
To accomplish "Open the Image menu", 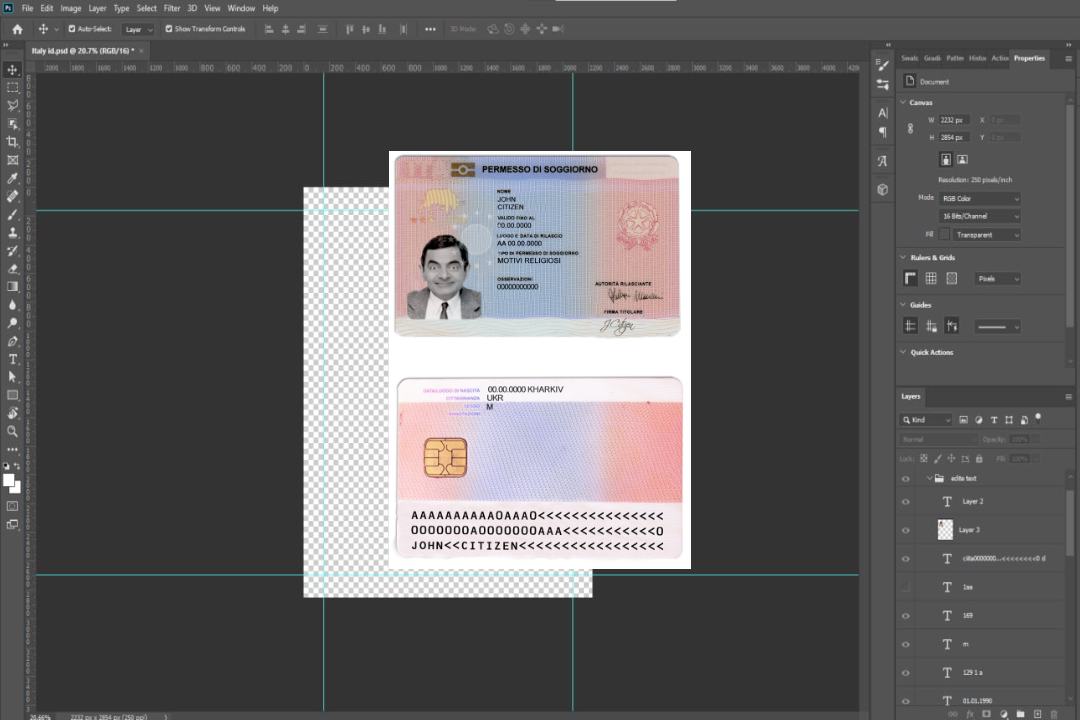I will click(70, 8).
